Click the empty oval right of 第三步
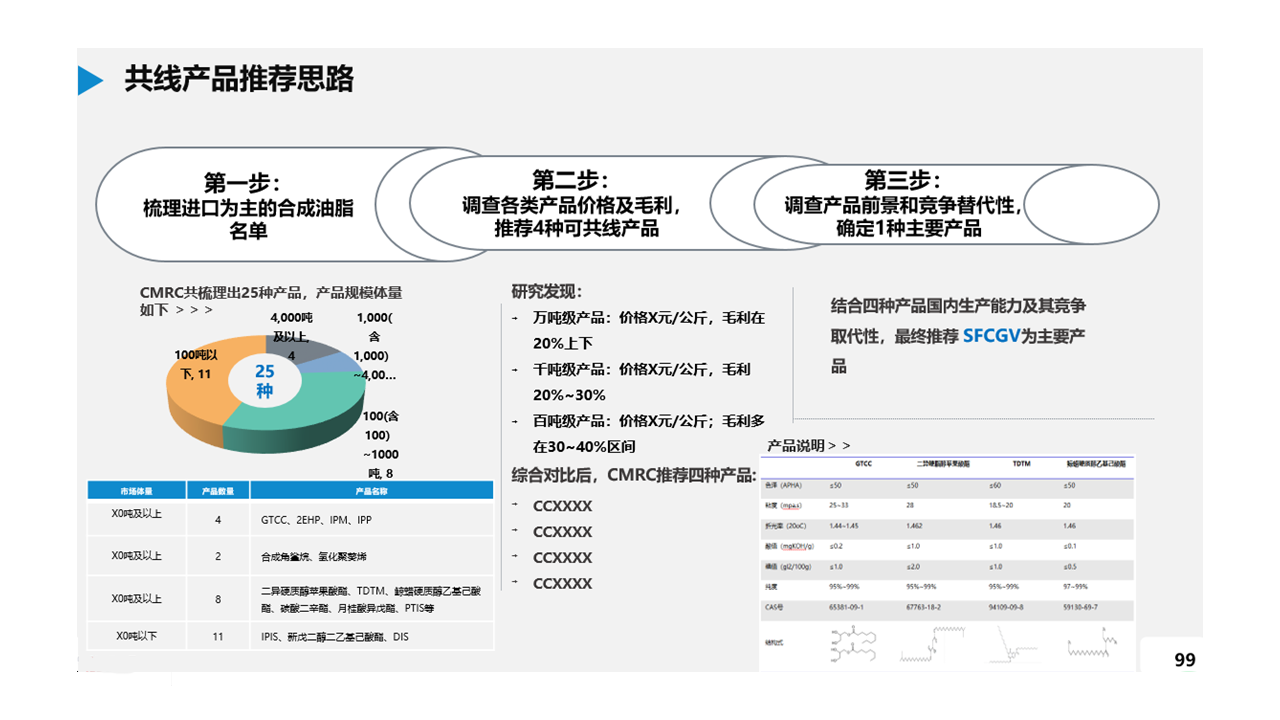The image size is (1280, 720). pyautogui.click(x=1093, y=205)
